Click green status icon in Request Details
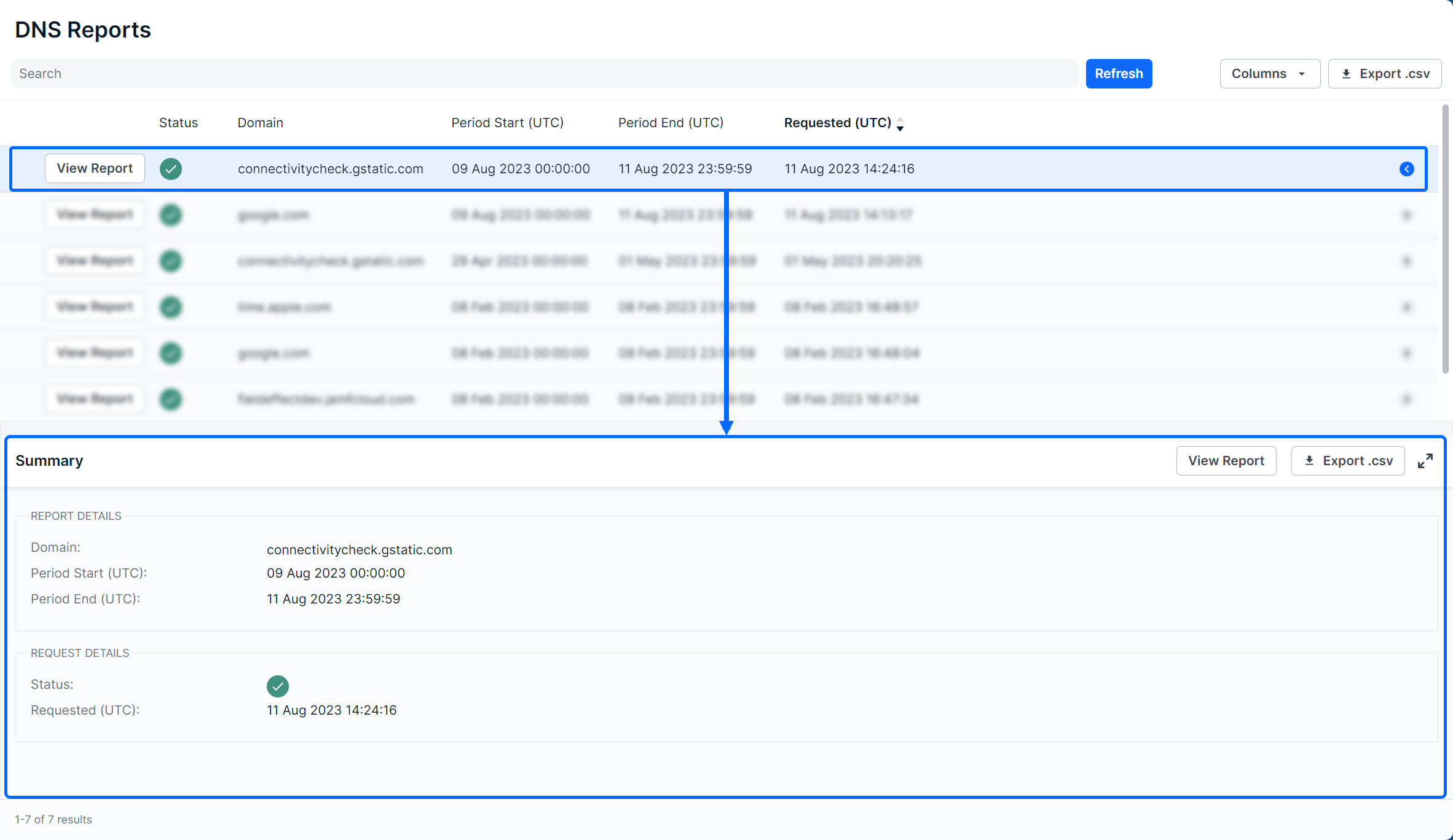1453x840 pixels. 278,686
